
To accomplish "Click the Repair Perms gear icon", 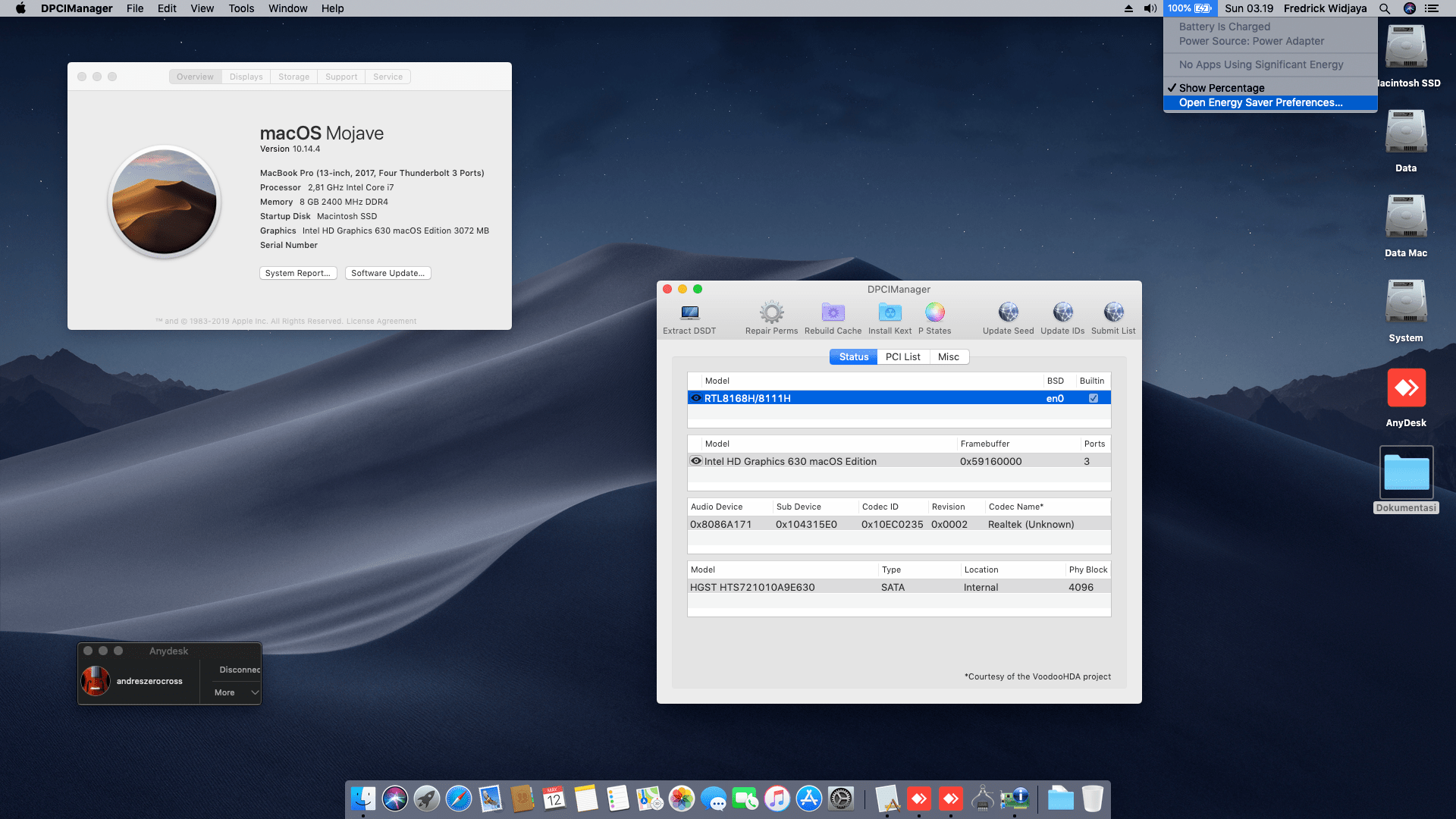I will click(771, 312).
